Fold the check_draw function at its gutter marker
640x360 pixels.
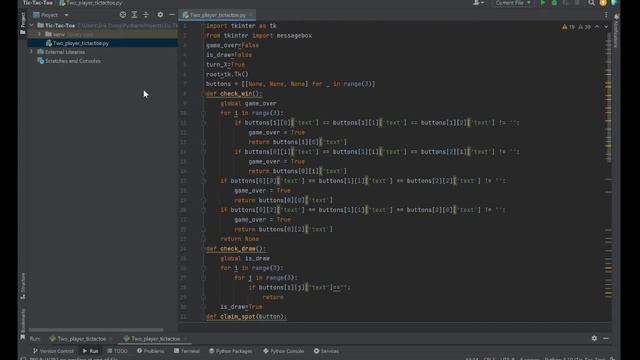click(203, 249)
